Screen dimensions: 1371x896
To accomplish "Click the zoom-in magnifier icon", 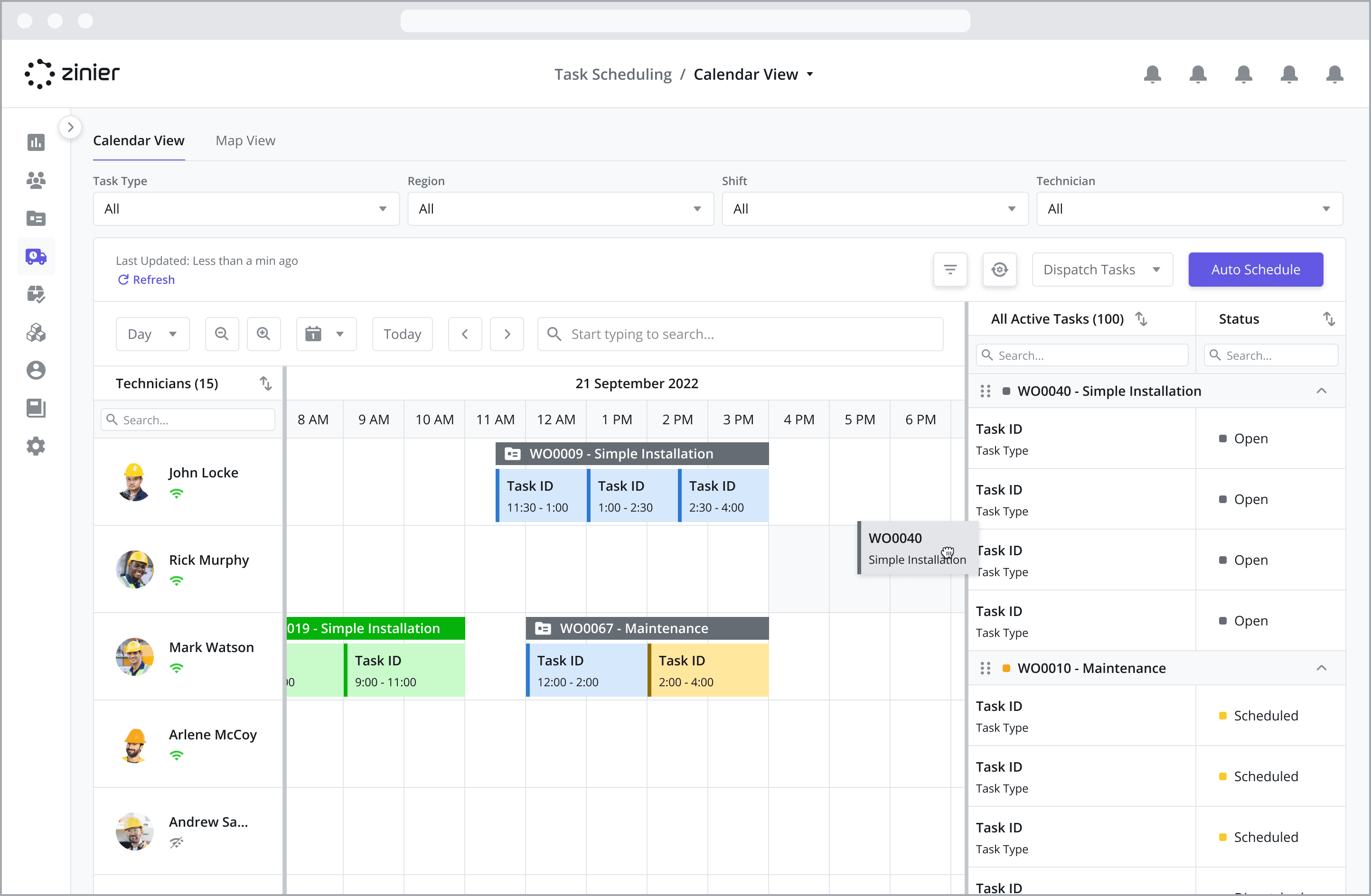I will point(263,333).
